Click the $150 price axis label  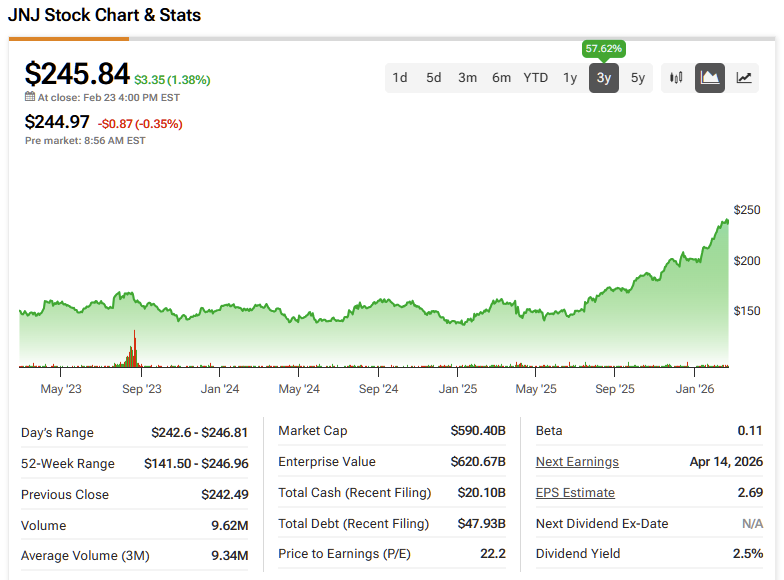pyautogui.click(x=746, y=311)
